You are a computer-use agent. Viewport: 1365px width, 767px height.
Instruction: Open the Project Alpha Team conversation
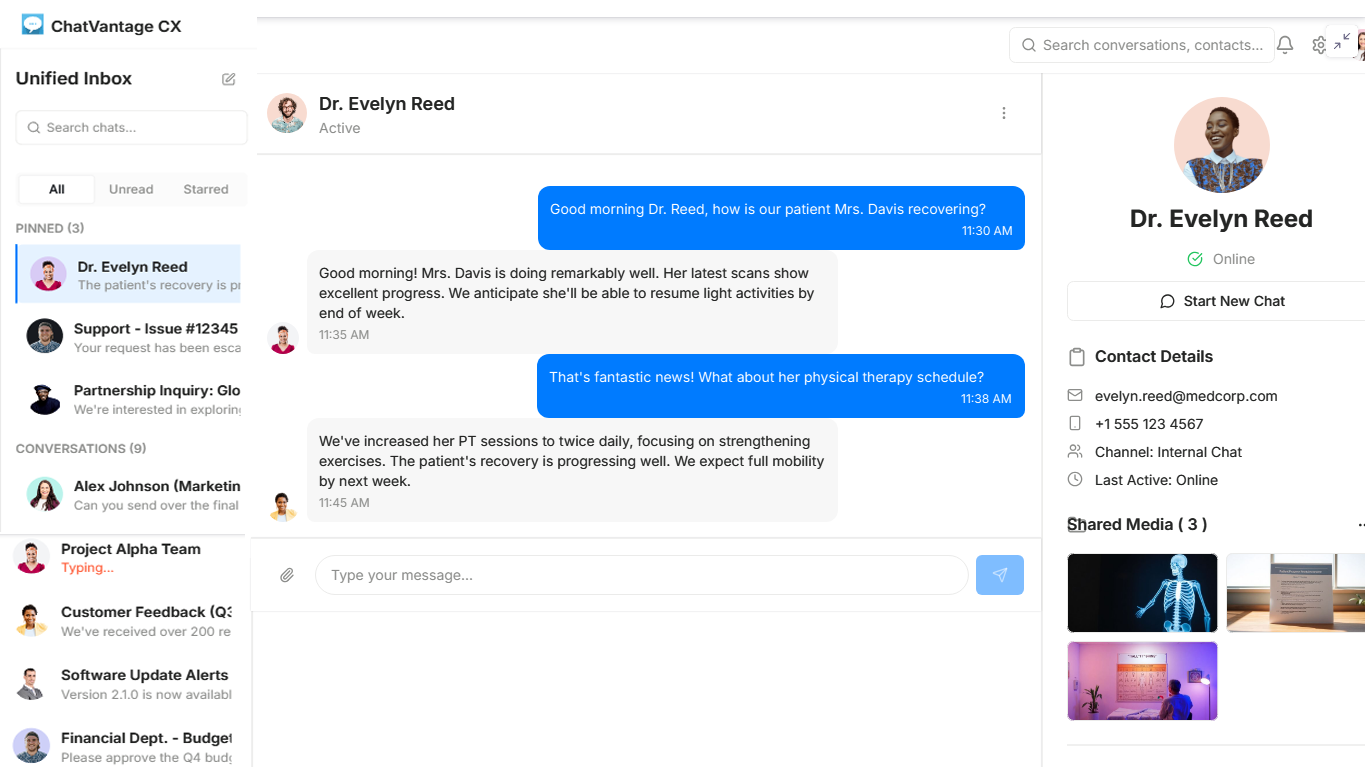point(124,558)
